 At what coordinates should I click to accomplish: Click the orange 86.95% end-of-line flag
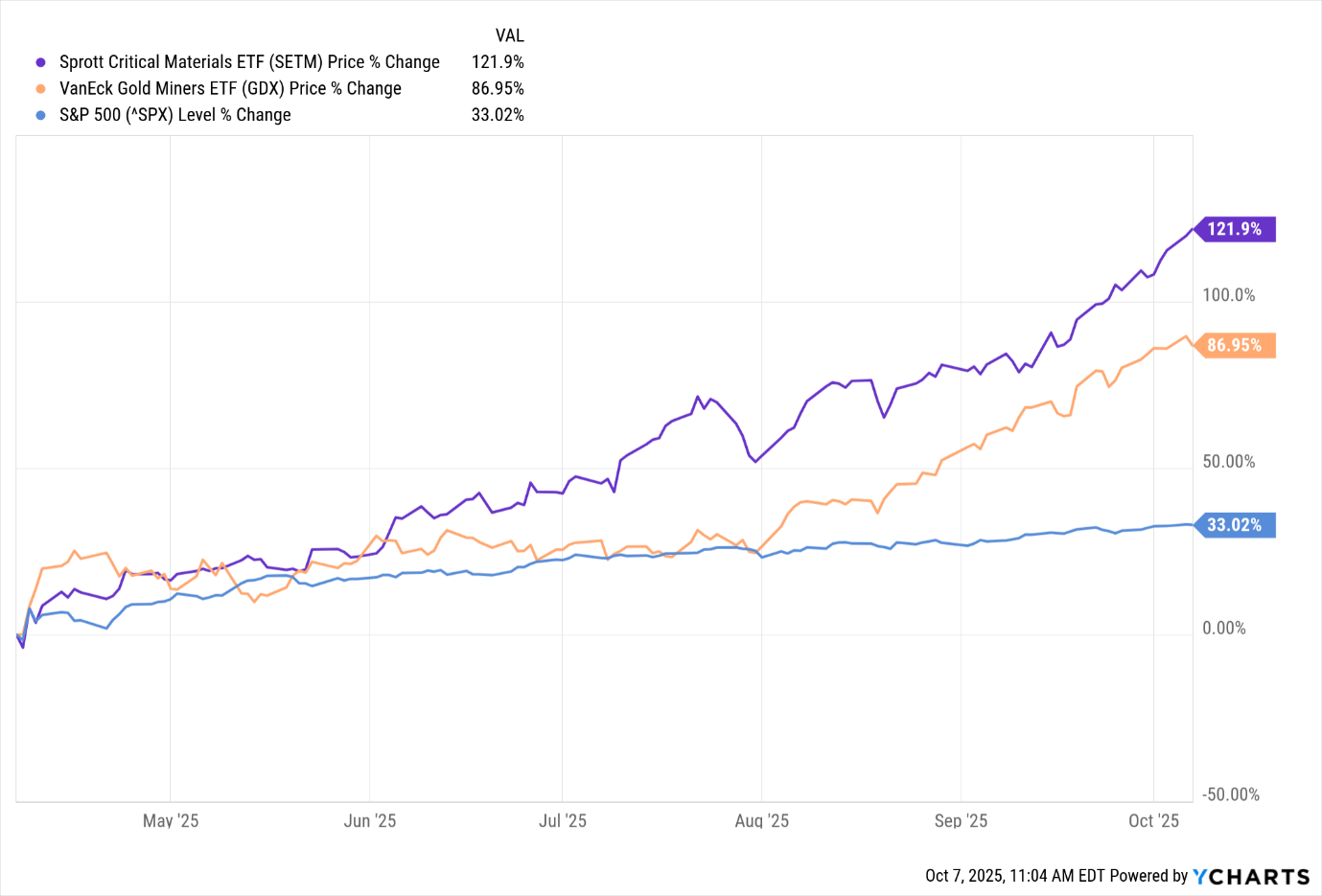[x=1235, y=345]
